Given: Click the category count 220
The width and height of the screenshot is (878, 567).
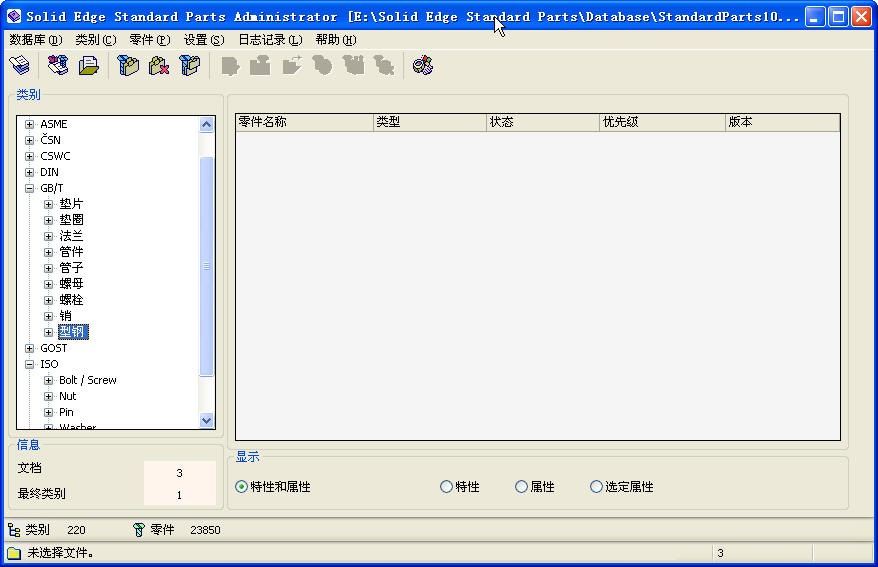Looking at the screenshot, I should (x=76, y=530).
